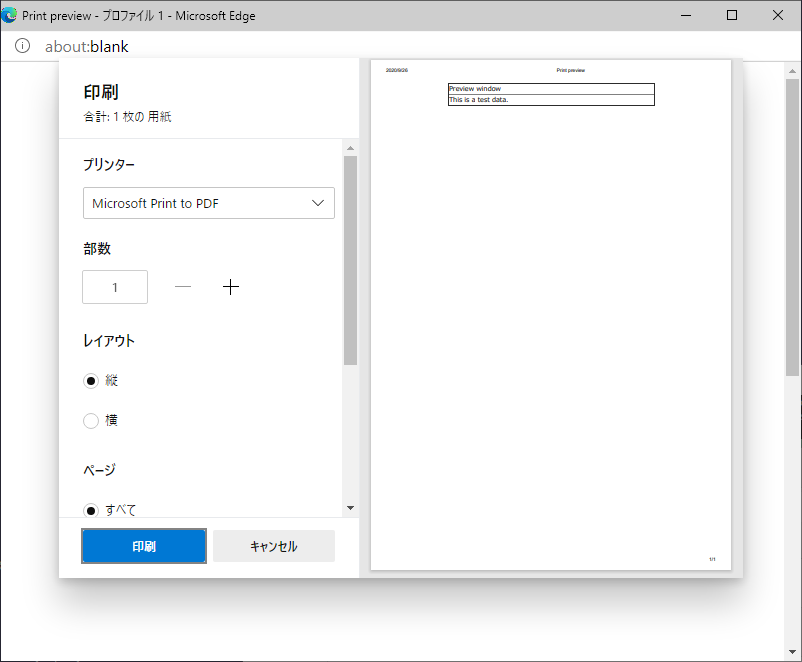Viewport: 802px width, 662px height.
Task: Click the 部数 copies label
Action: (97, 249)
